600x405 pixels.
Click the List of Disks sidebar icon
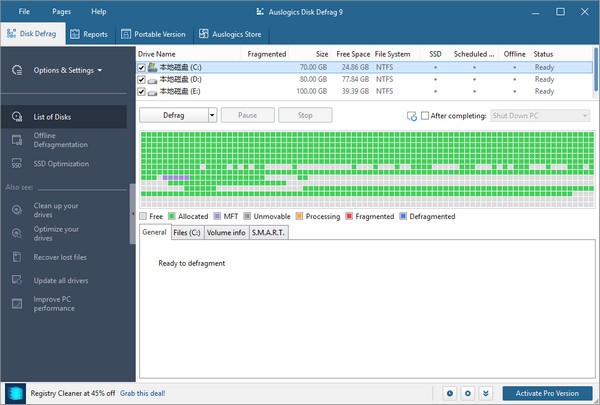click(17, 117)
